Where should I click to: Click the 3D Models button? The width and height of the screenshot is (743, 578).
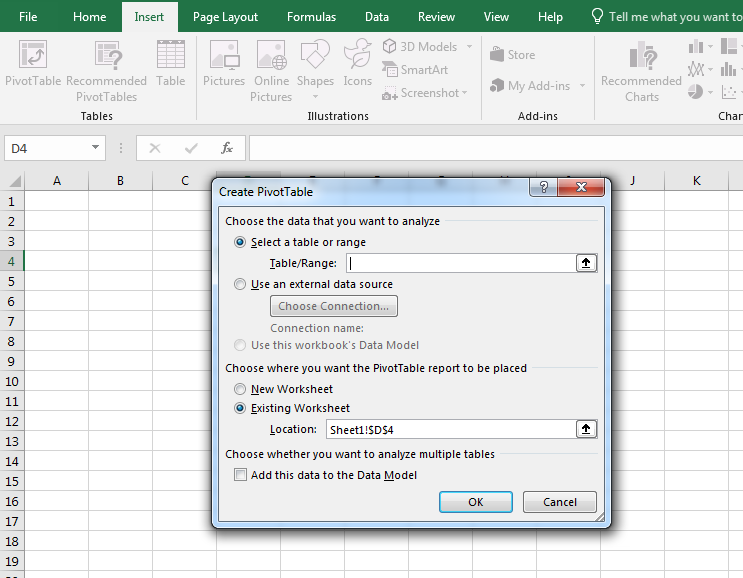click(x=421, y=47)
